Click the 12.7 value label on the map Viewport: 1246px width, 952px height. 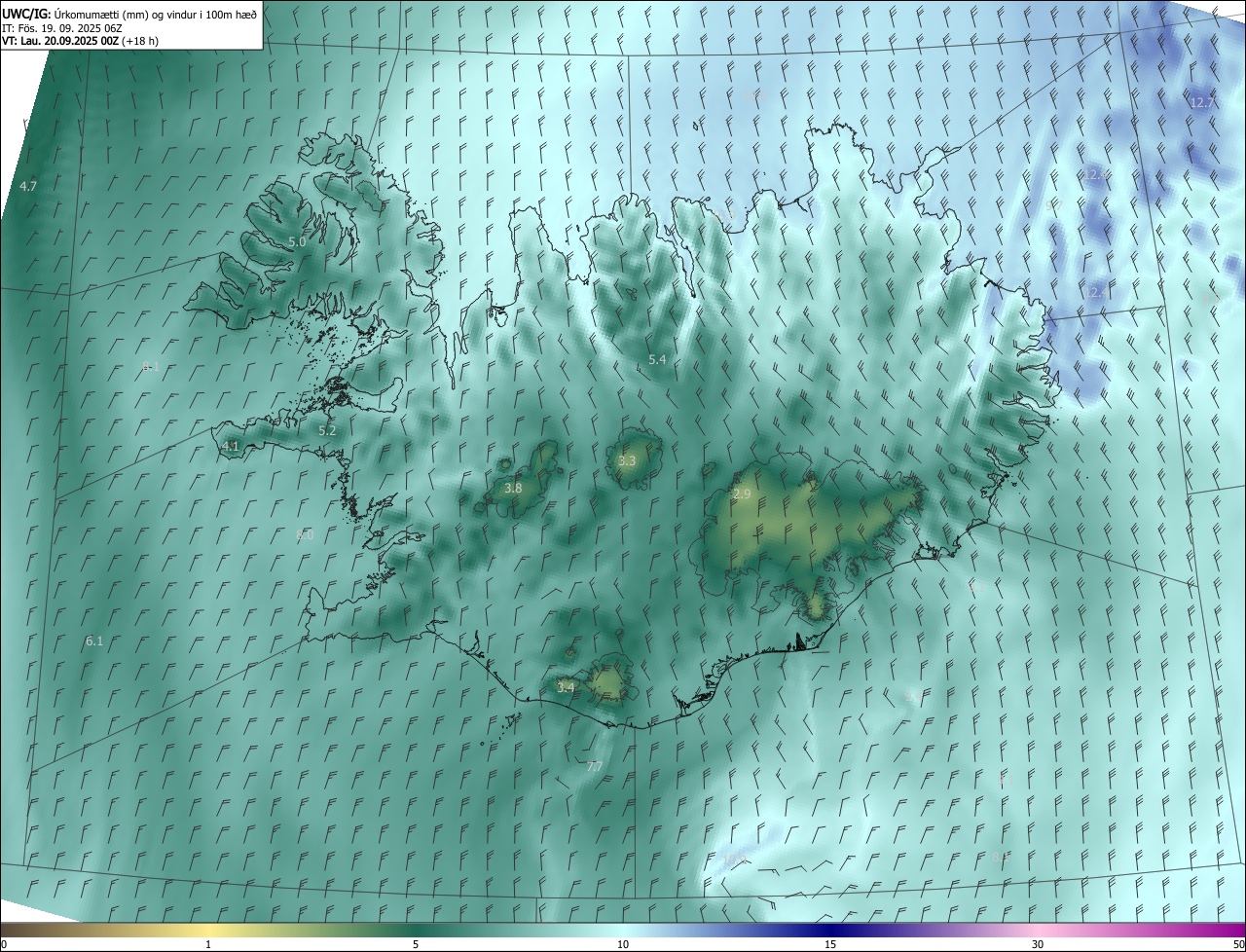pyautogui.click(x=1202, y=102)
